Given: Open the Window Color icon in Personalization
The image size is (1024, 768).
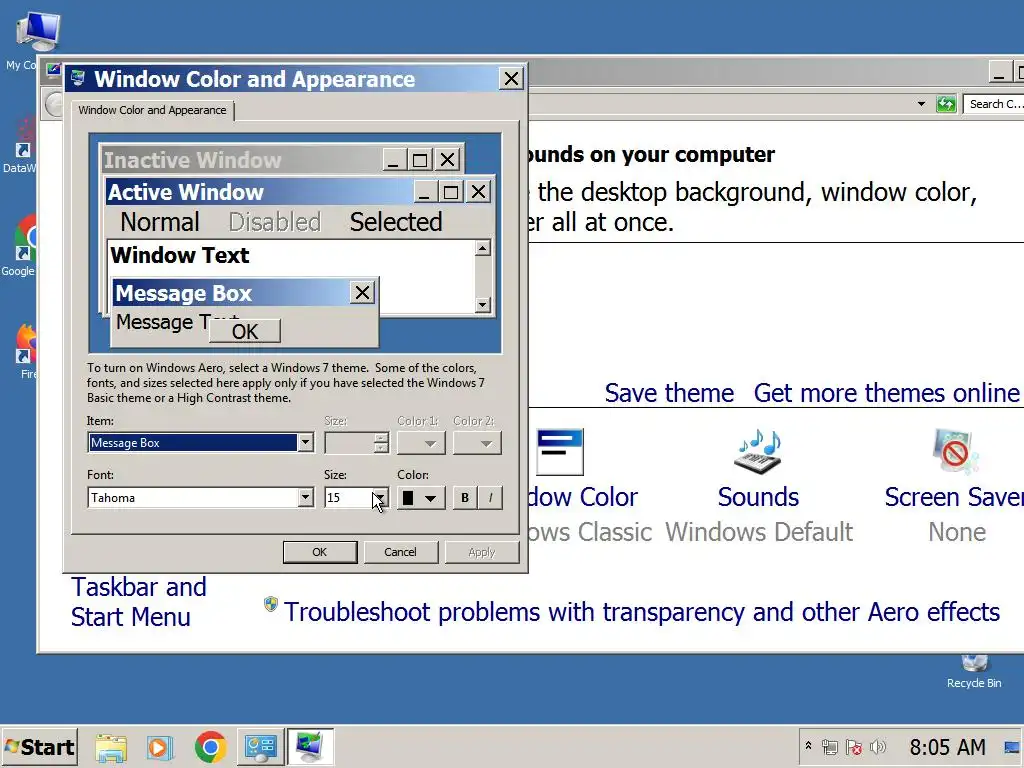Looking at the screenshot, I should [x=560, y=452].
